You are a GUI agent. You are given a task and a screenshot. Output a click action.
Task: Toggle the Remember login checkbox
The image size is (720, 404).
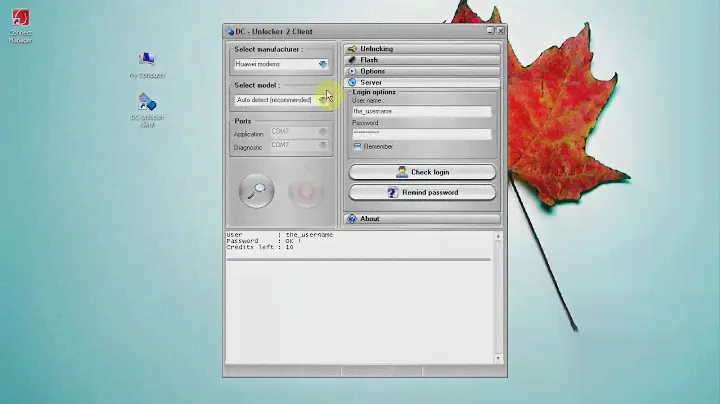coord(357,146)
